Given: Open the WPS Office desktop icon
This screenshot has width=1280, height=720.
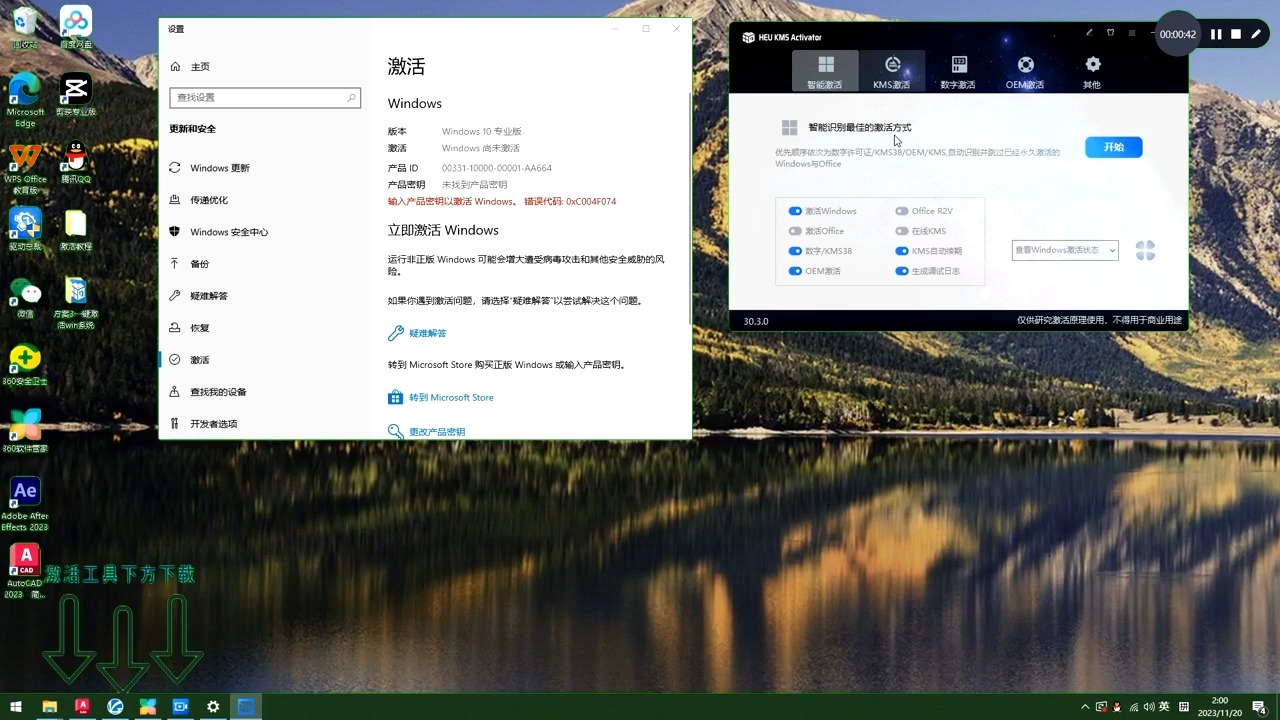Looking at the screenshot, I should coord(25,168).
